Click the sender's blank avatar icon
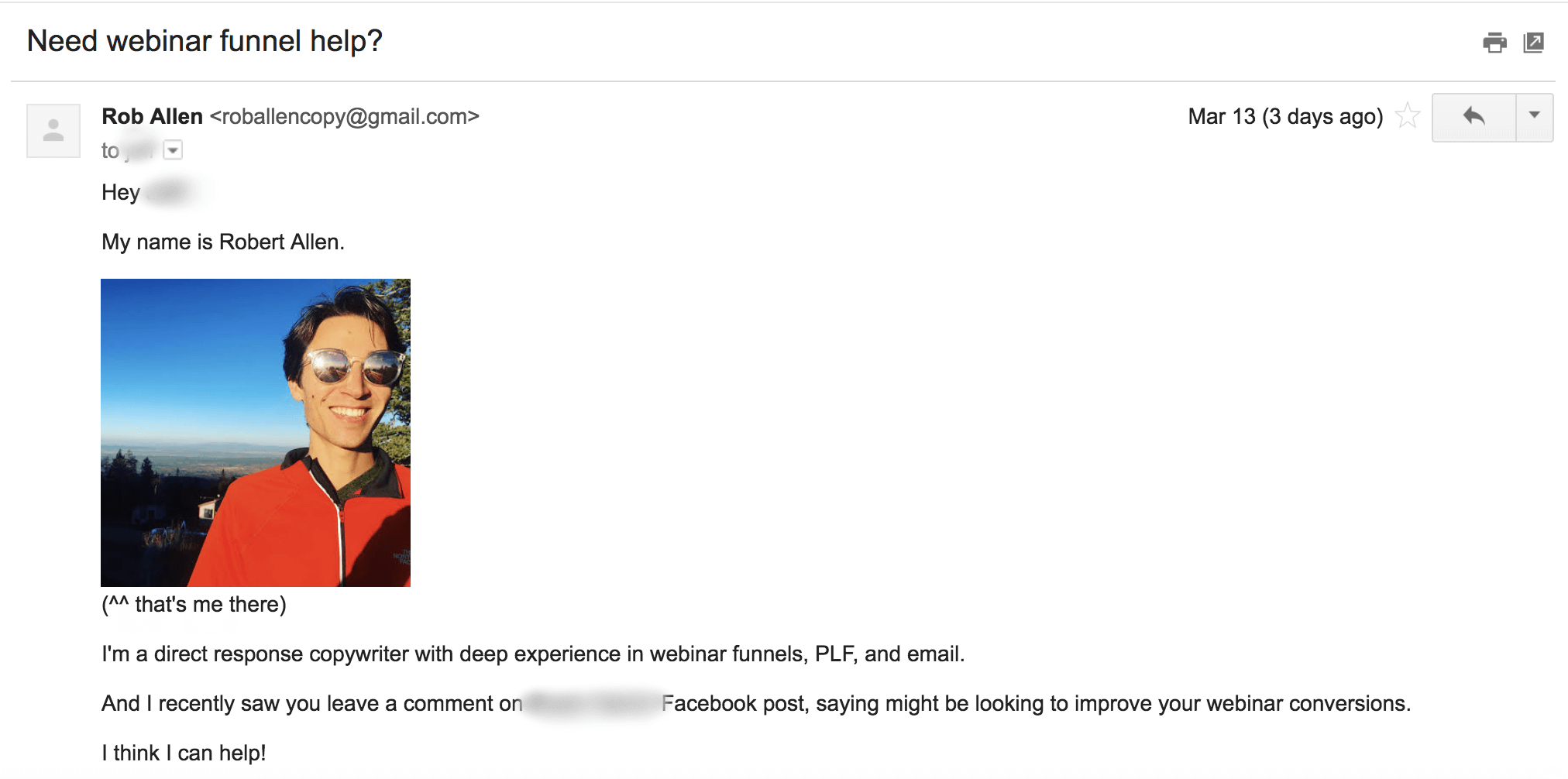Image resolution: width=1568 pixels, height=779 pixels. coord(53,131)
